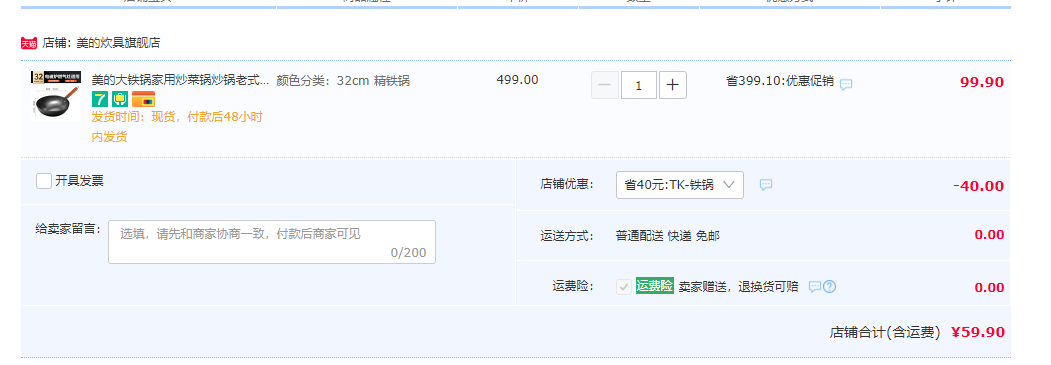Click the unit price 499.00
The image size is (1051, 365).
517,80
